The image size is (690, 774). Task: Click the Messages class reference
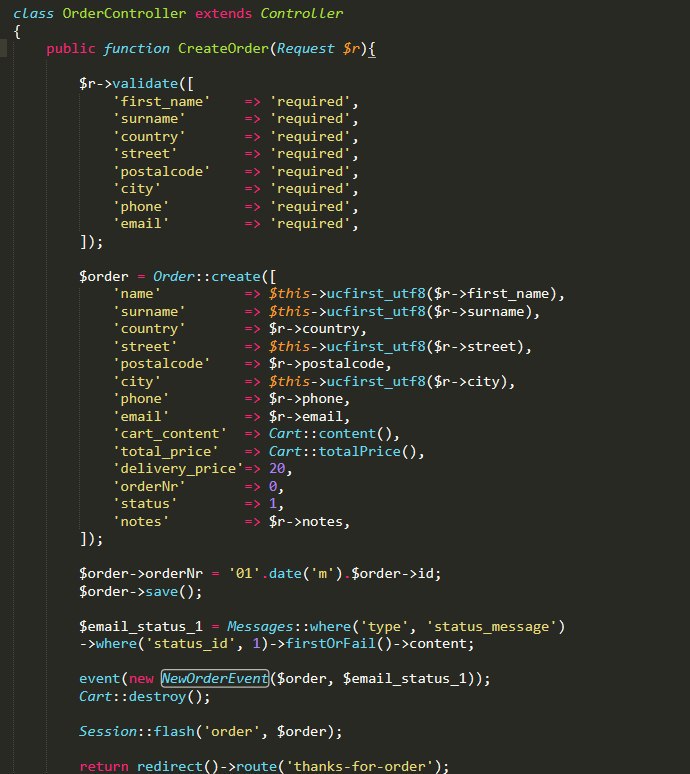click(260, 626)
